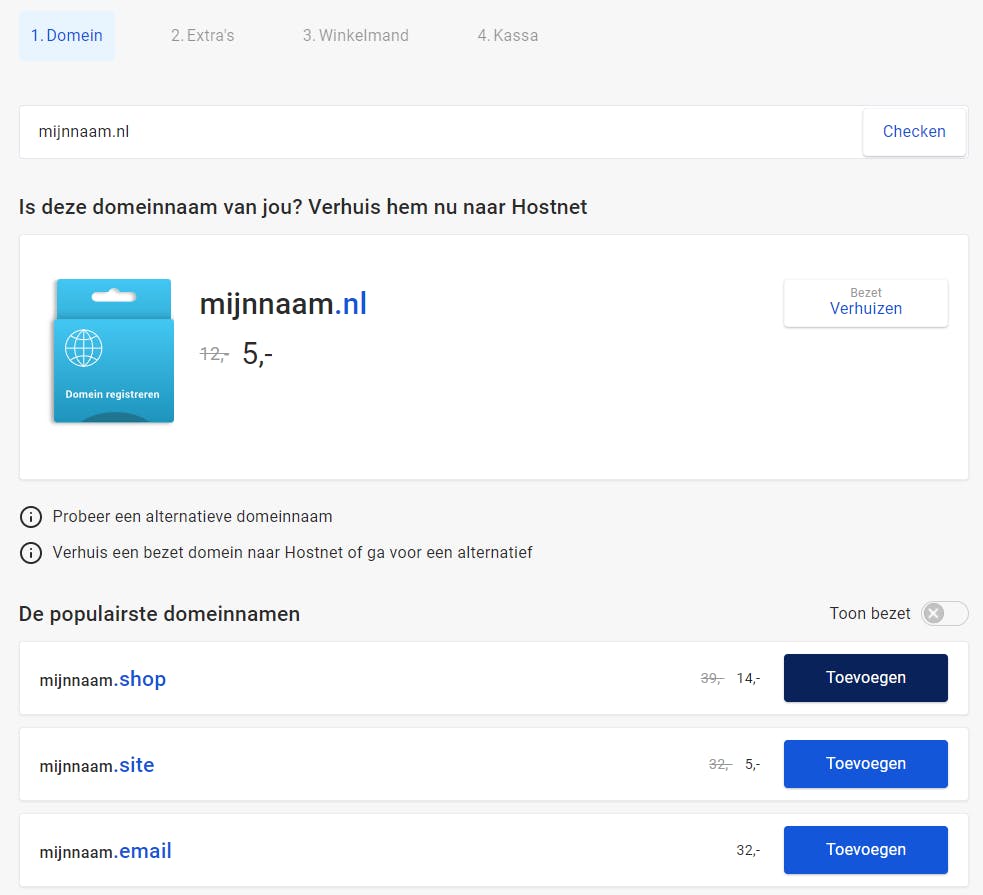Switch to the '3. Winkelmand' step

[356, 35]
